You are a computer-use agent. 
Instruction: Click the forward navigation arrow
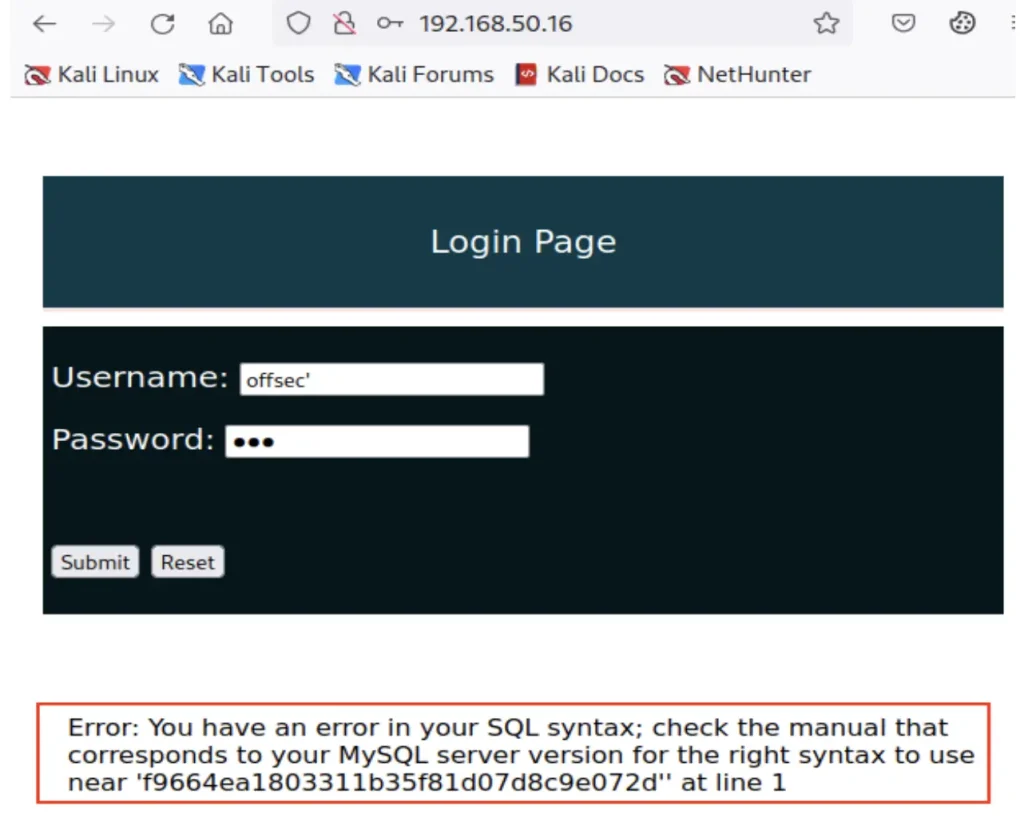pos(103,24)
